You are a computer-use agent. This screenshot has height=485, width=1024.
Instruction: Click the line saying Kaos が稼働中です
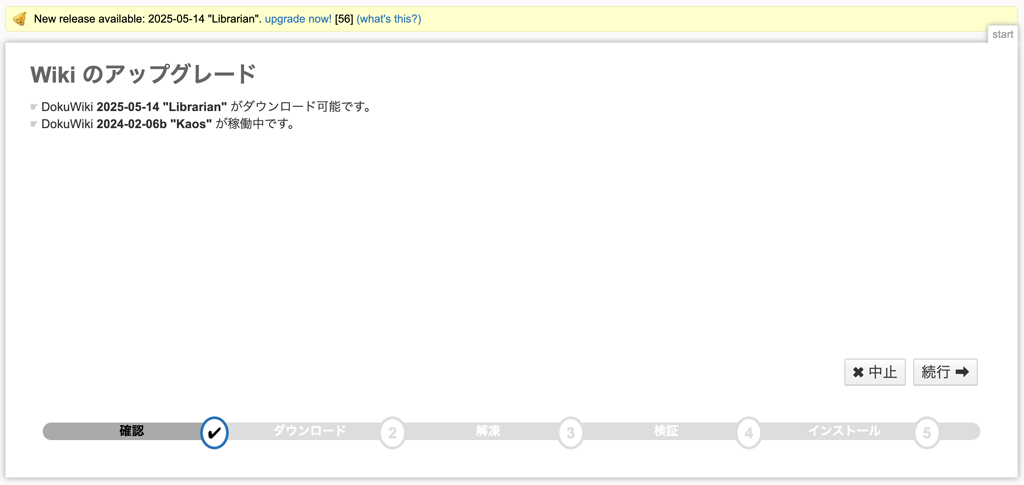coord(168,124)
